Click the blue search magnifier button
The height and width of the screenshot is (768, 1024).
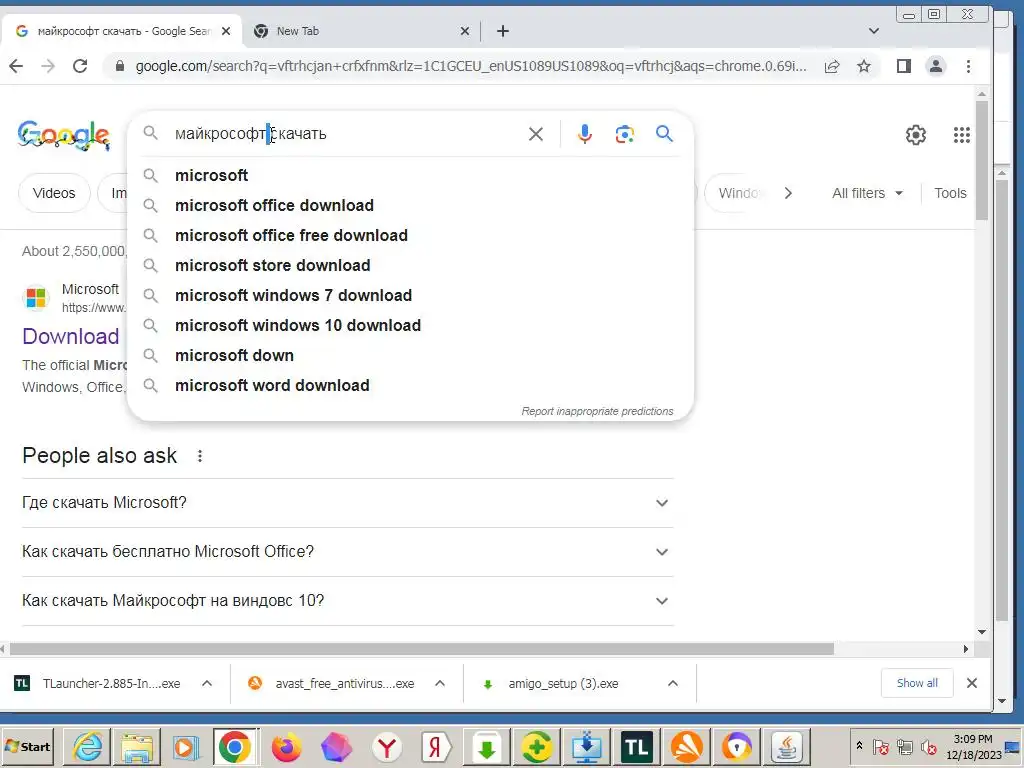pos(664,134)
